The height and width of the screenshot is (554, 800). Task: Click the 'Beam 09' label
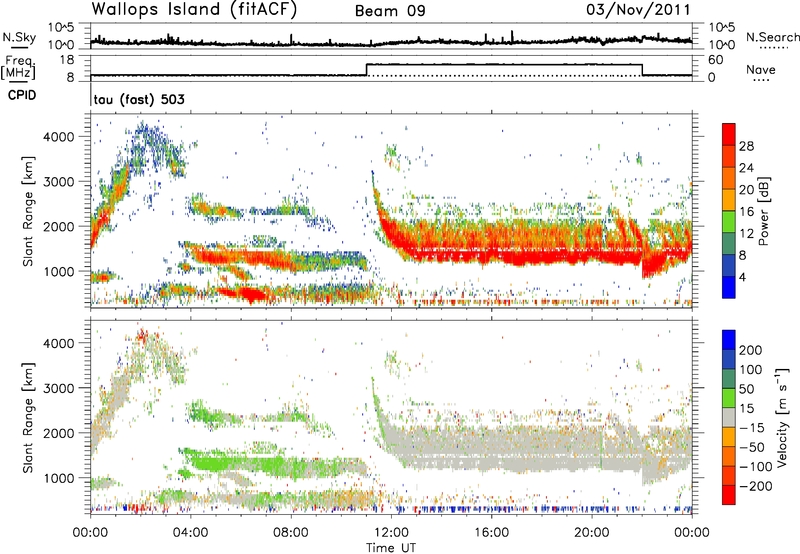pyautogui.click(x=390, y=11)
